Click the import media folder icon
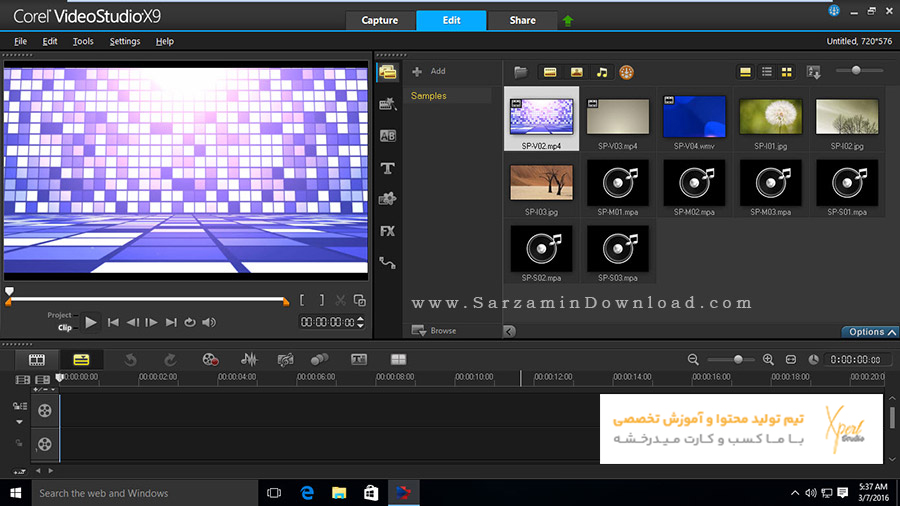The height and width of the screenshot is (506, 900). coord(521,72)
